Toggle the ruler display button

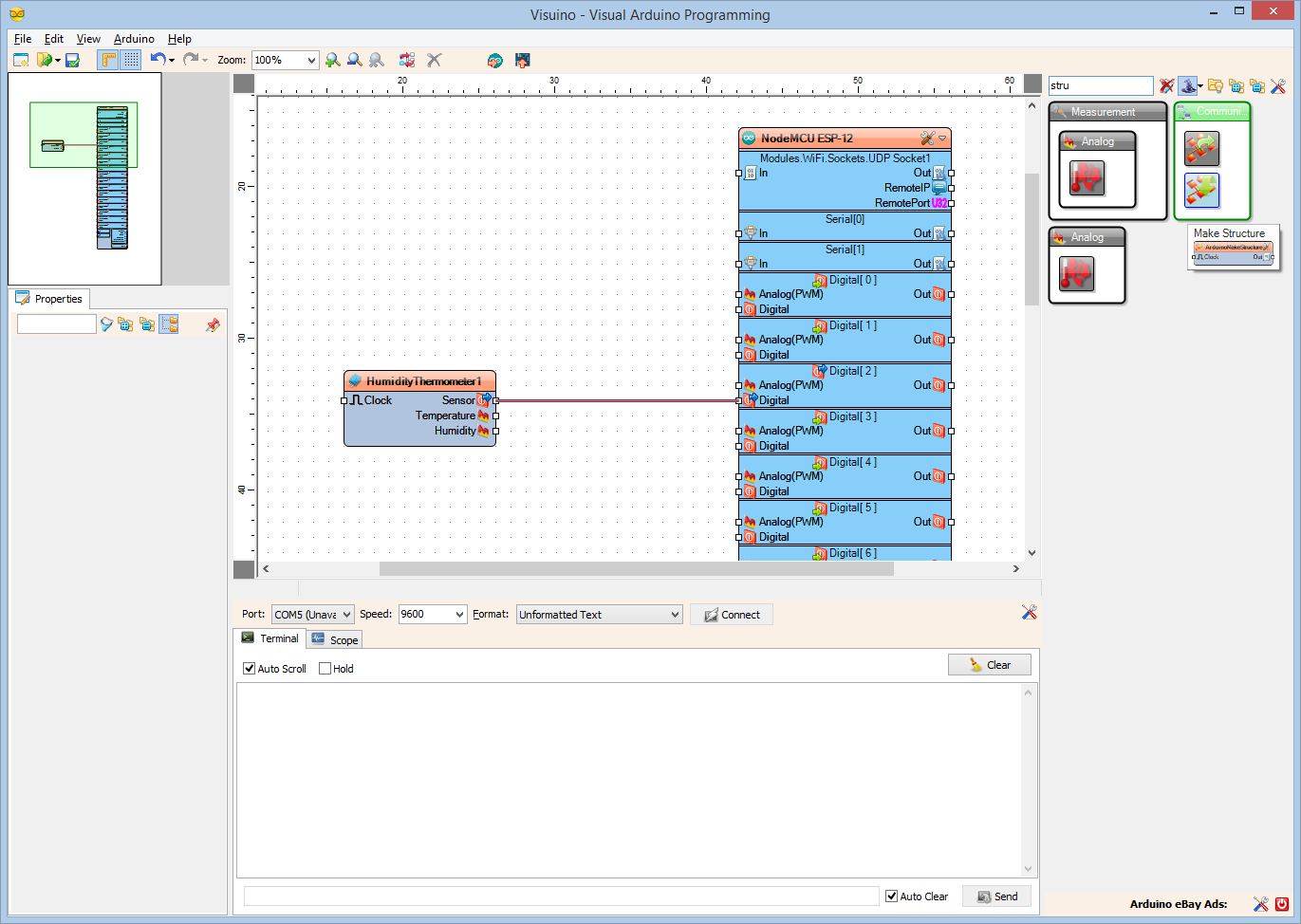[x=108, y=60]
